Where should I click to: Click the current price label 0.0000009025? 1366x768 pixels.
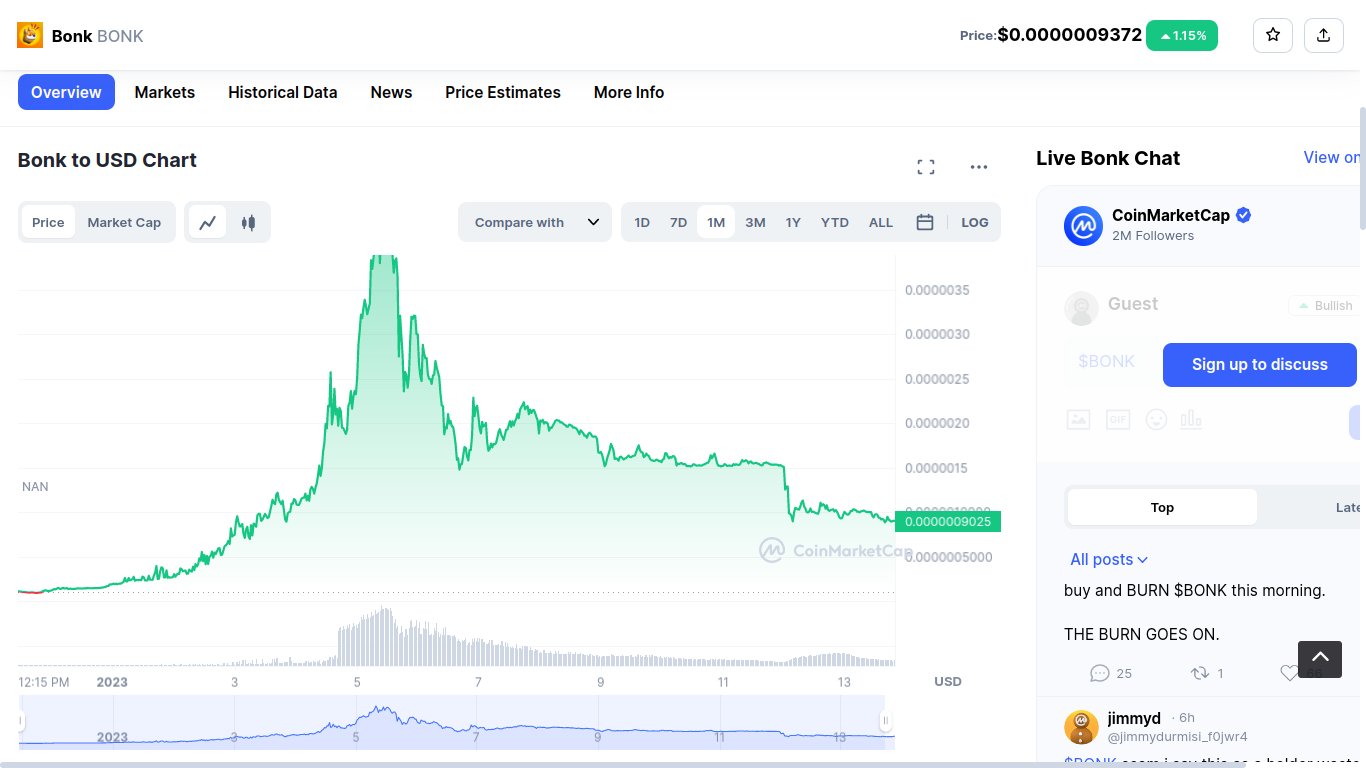[x=948, y=521]
